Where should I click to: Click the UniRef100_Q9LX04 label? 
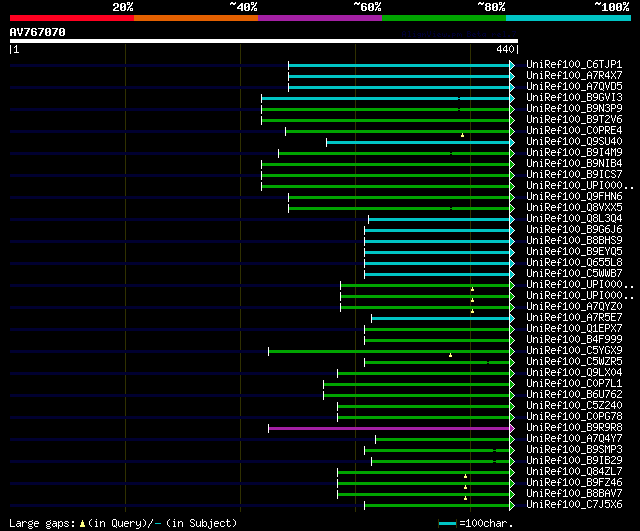pyautogui.click(x=574, y=373)
